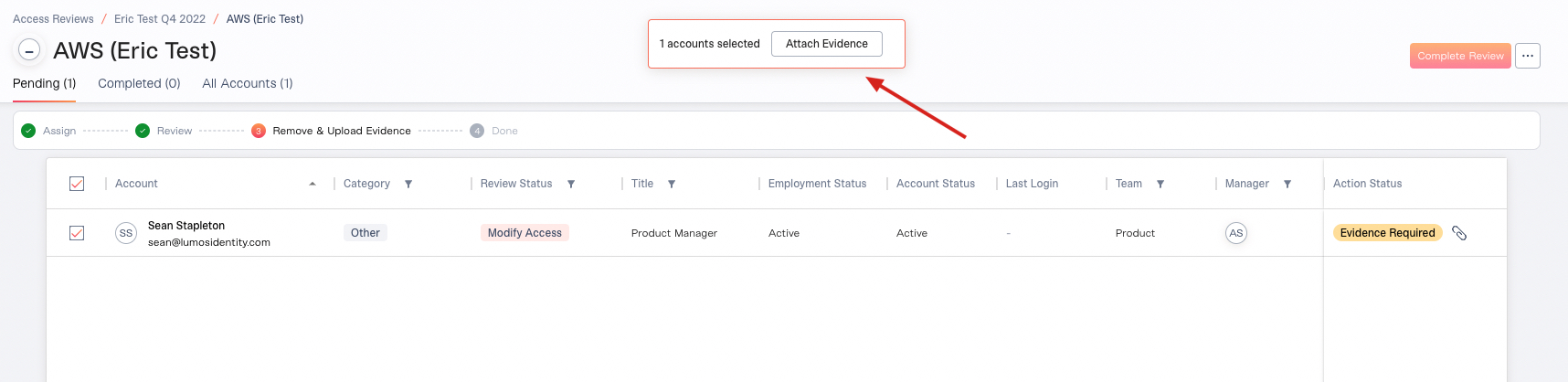Click the Done step label
This screenshot has height=382, width=1568.
point(504,131)
